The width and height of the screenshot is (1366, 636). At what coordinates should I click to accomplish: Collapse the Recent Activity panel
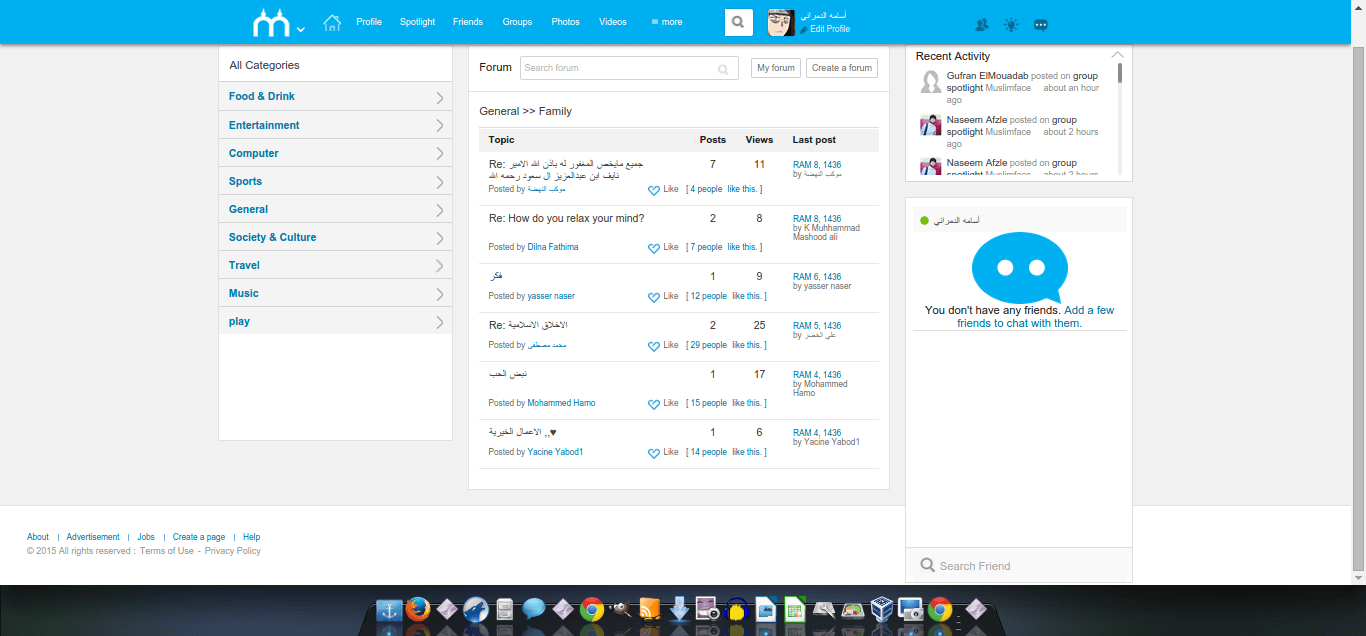(1117, 56)
